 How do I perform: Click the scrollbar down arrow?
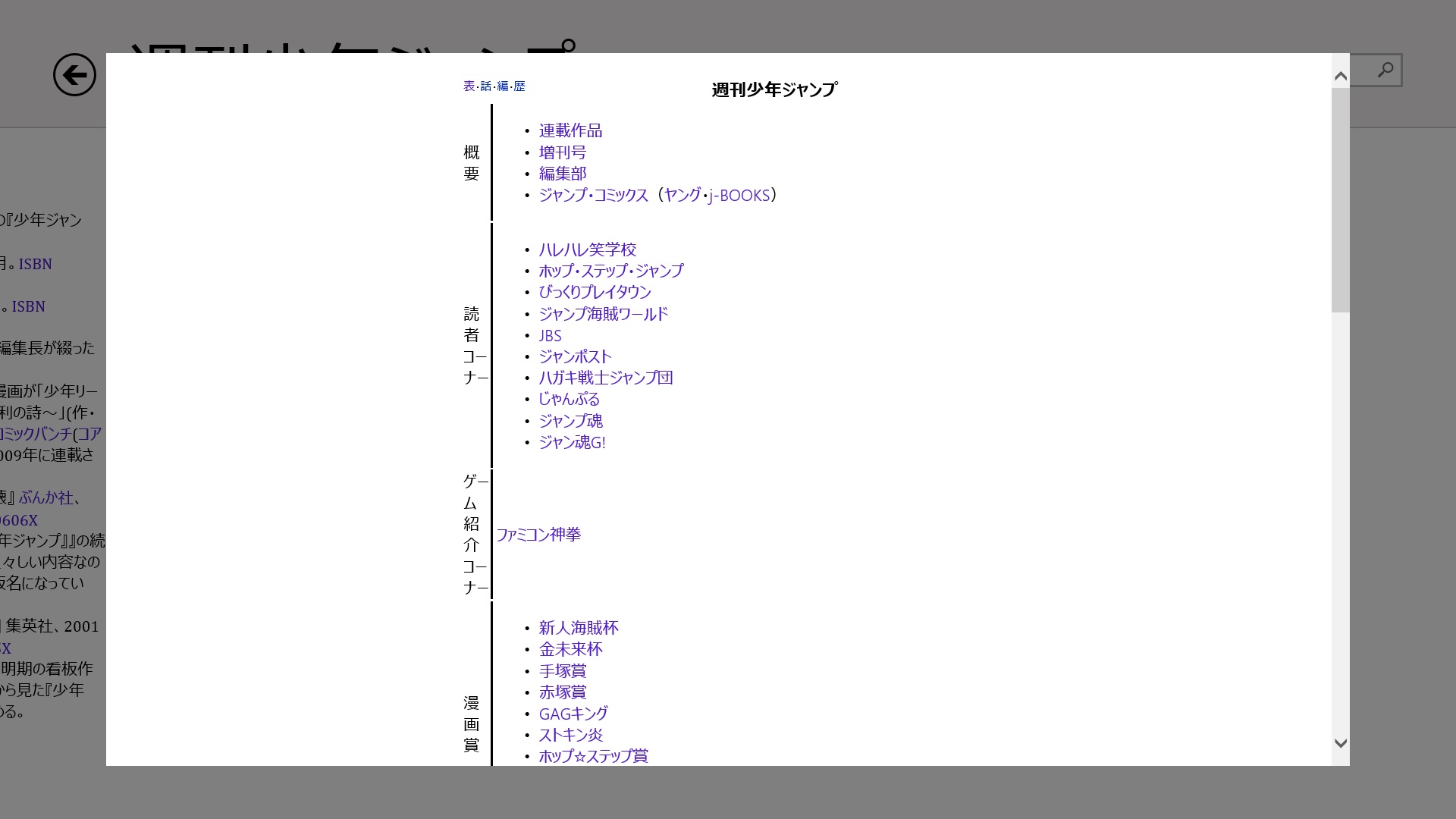pos(1341,743)
